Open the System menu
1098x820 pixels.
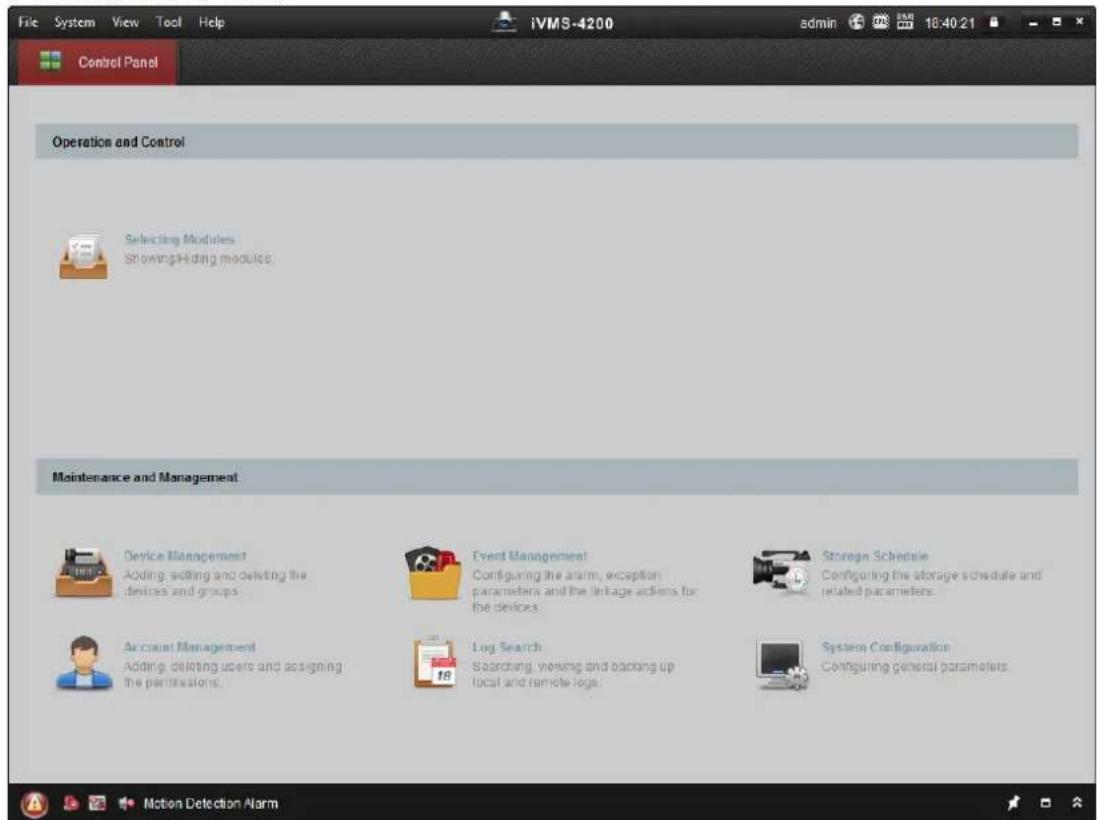click(x=74, y=22)
